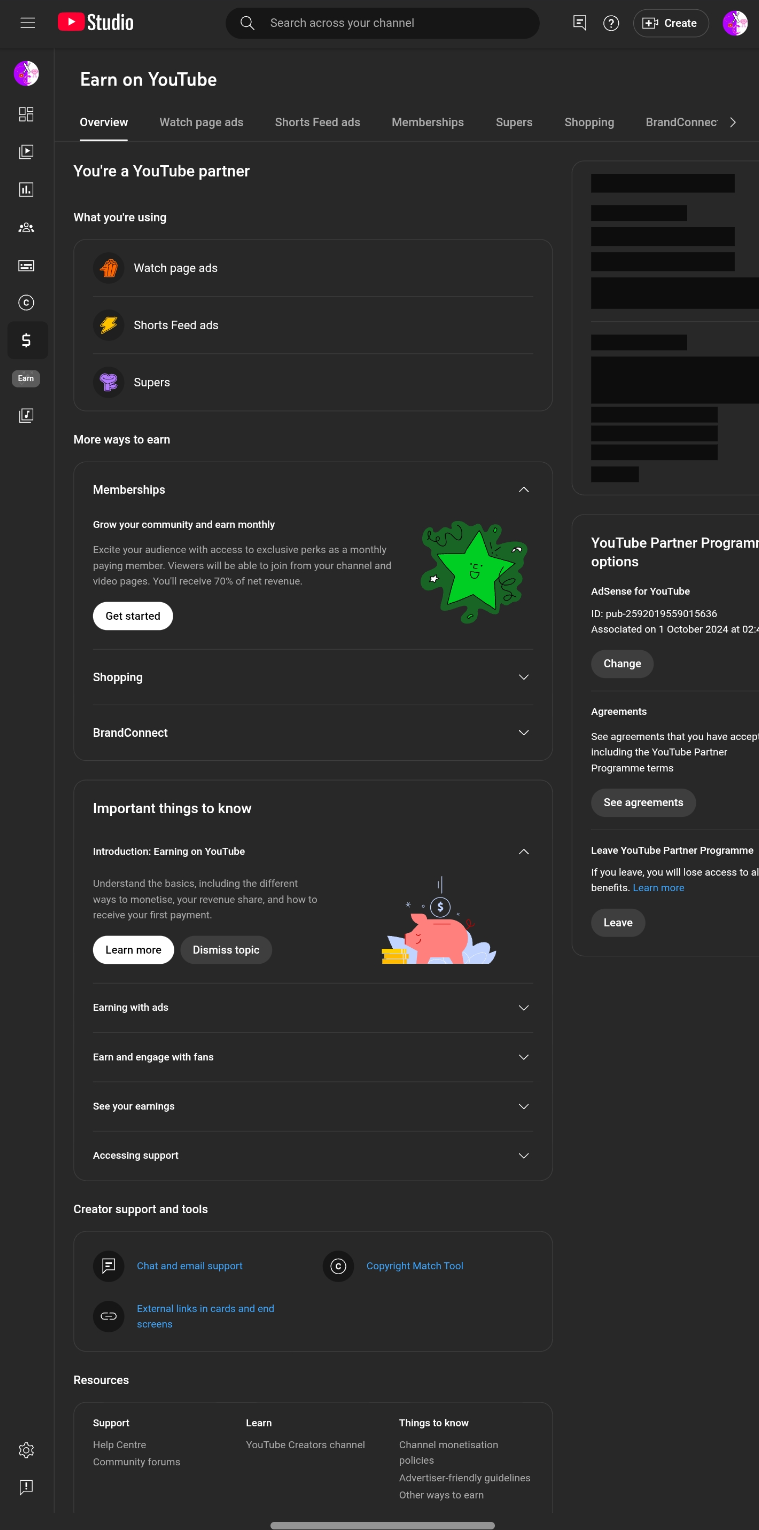Screen dimensions: 759x1530
Task: Click Send feedback icon at sidebar bottom
Action: [x=26, y=1487]
